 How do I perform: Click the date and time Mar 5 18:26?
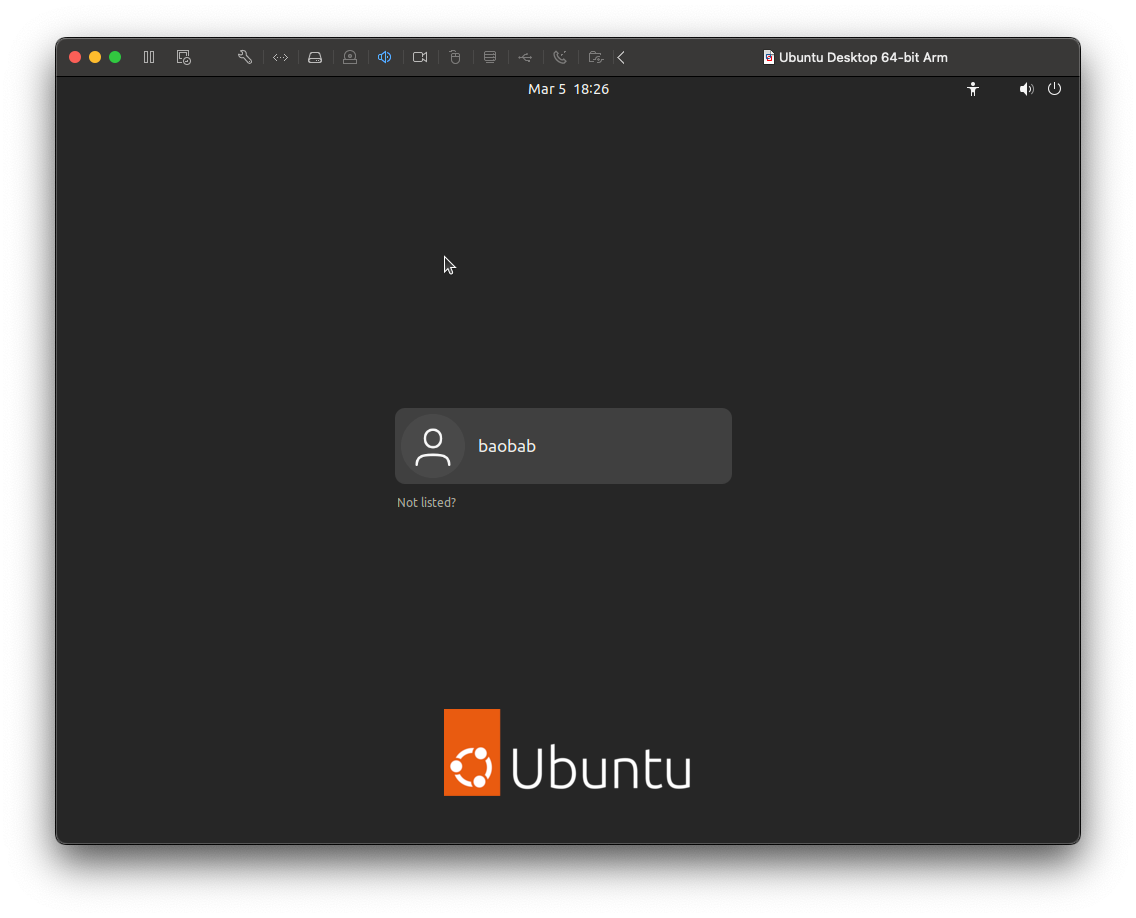click(x=568, y=89)
